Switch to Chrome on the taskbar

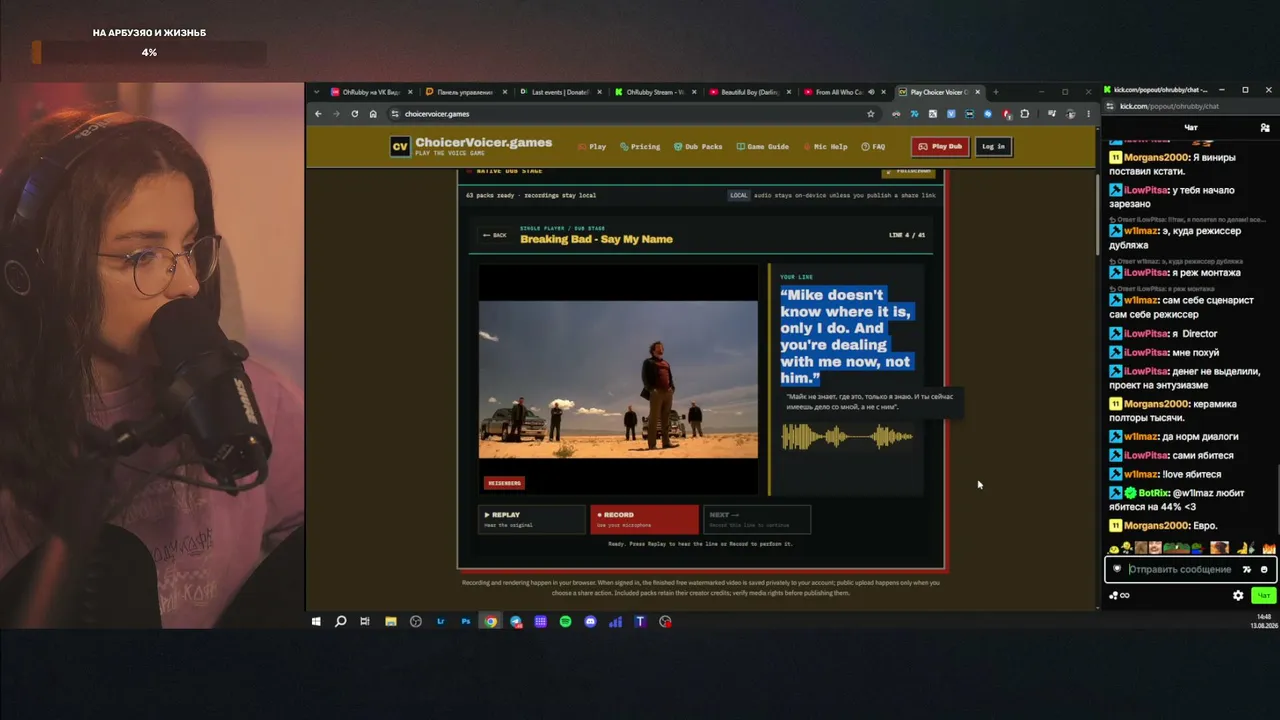[490, 621]
